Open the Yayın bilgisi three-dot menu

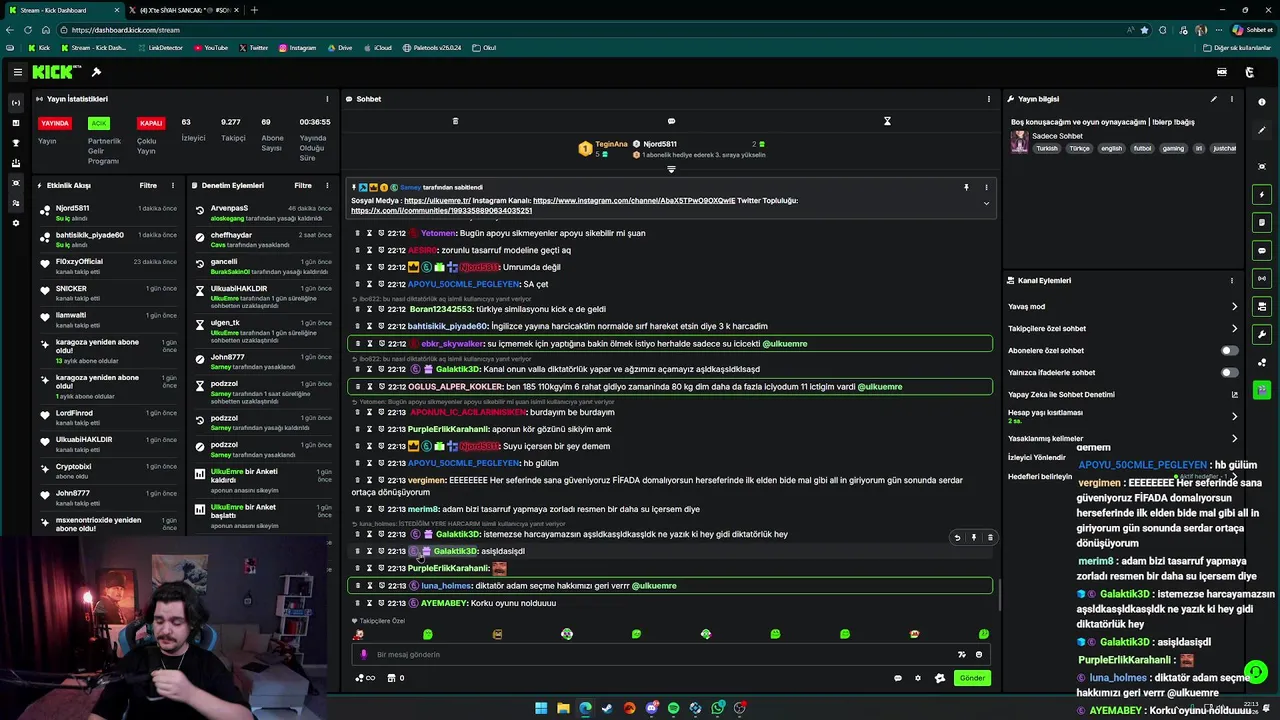pos(1231,99)
